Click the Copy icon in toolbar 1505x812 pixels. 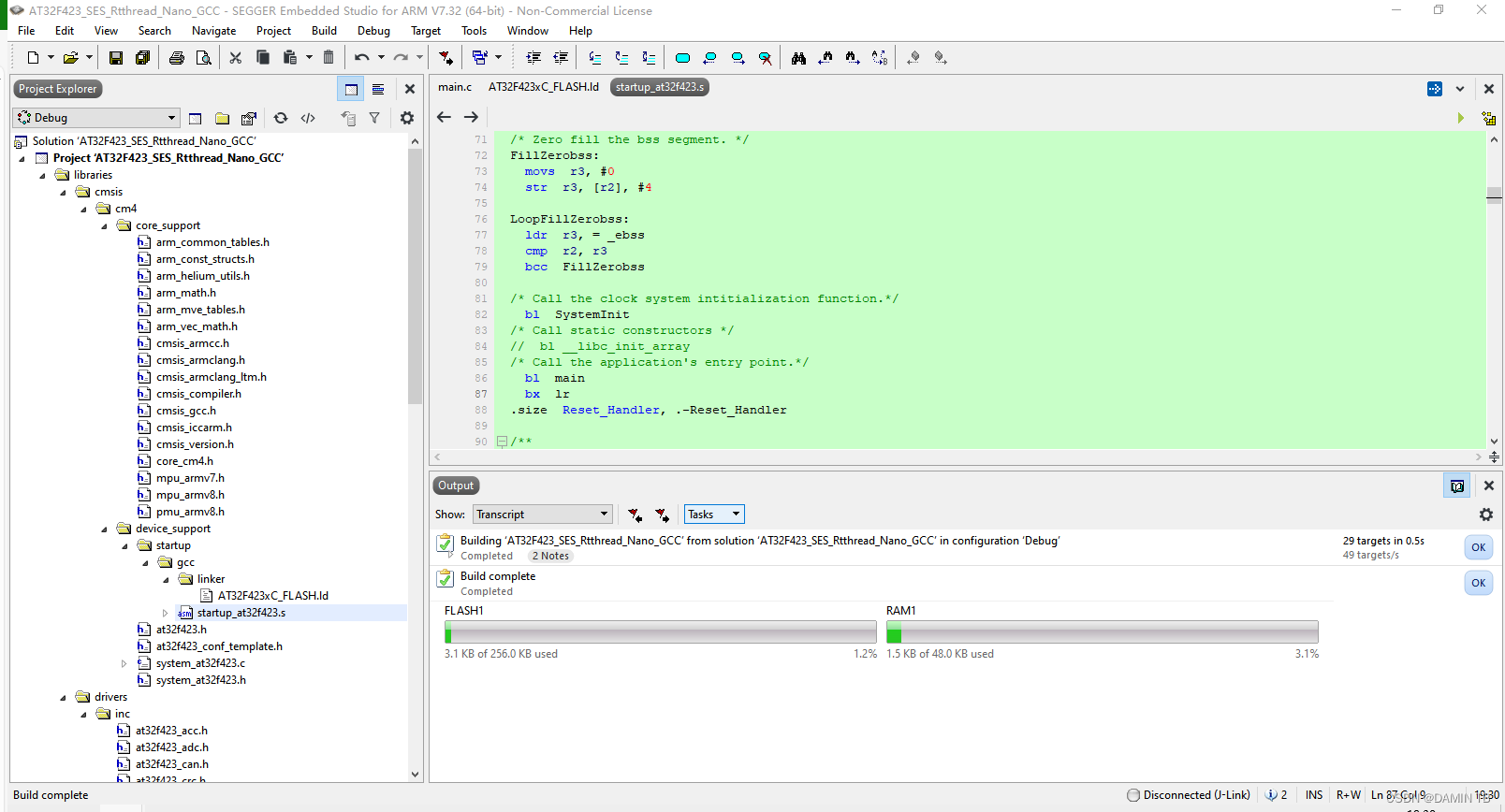point(263,58)
